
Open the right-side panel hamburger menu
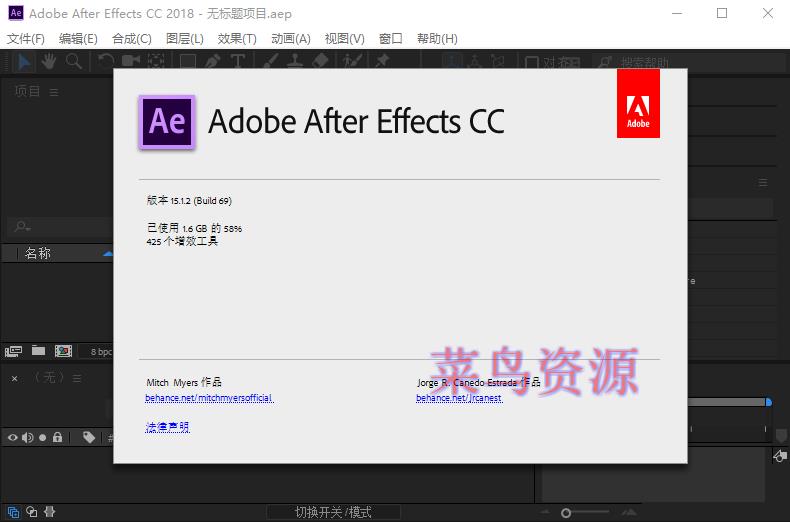tap(763, 182)
